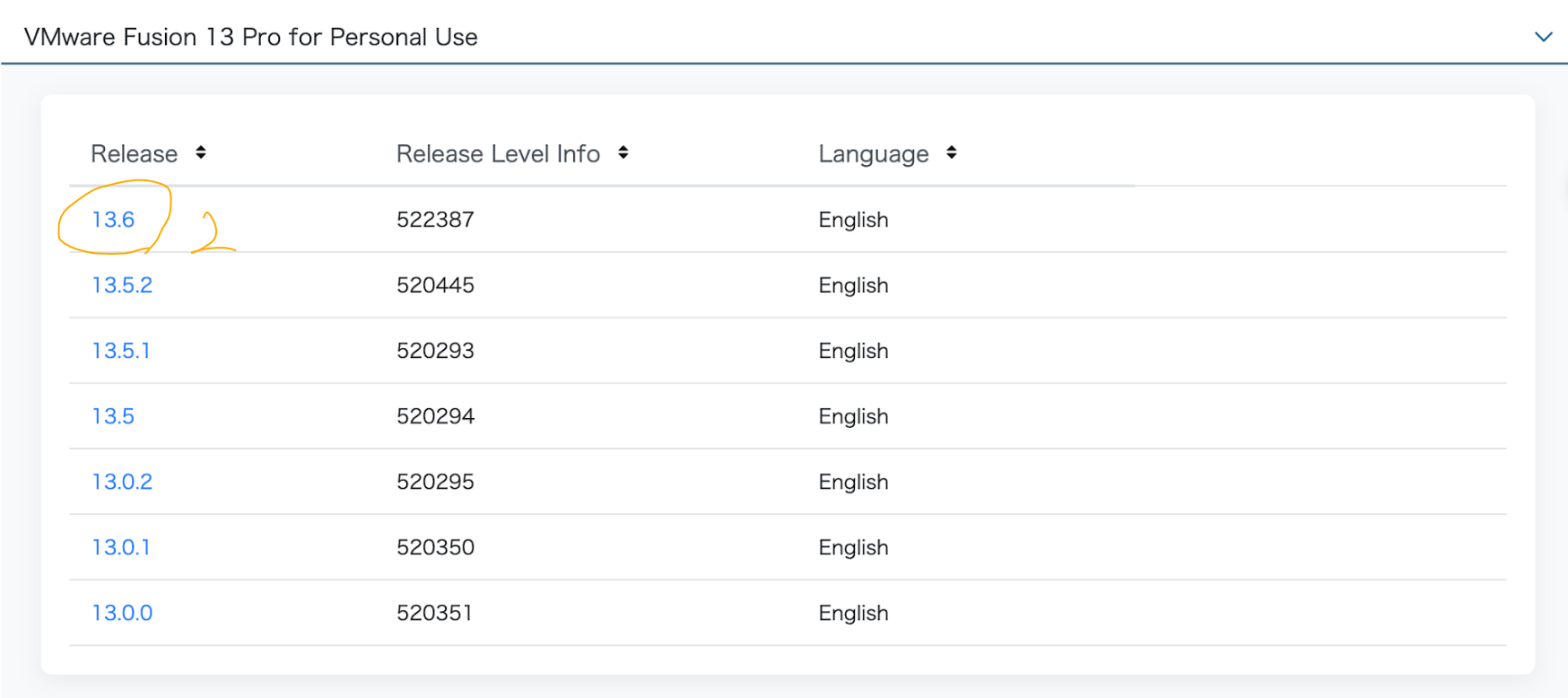Select build number 520445
1568x698 pixels.
pos(435,285)
